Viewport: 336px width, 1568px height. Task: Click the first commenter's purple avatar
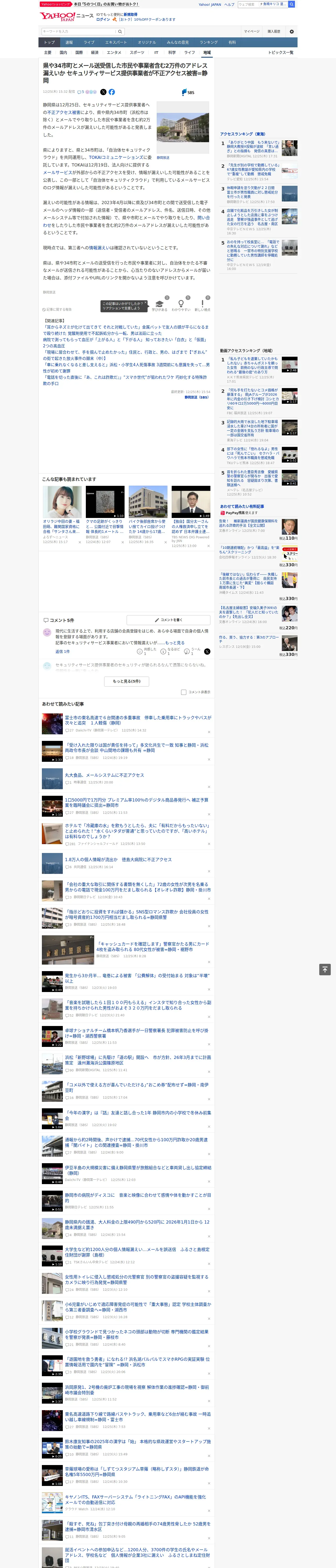point(47,632)
